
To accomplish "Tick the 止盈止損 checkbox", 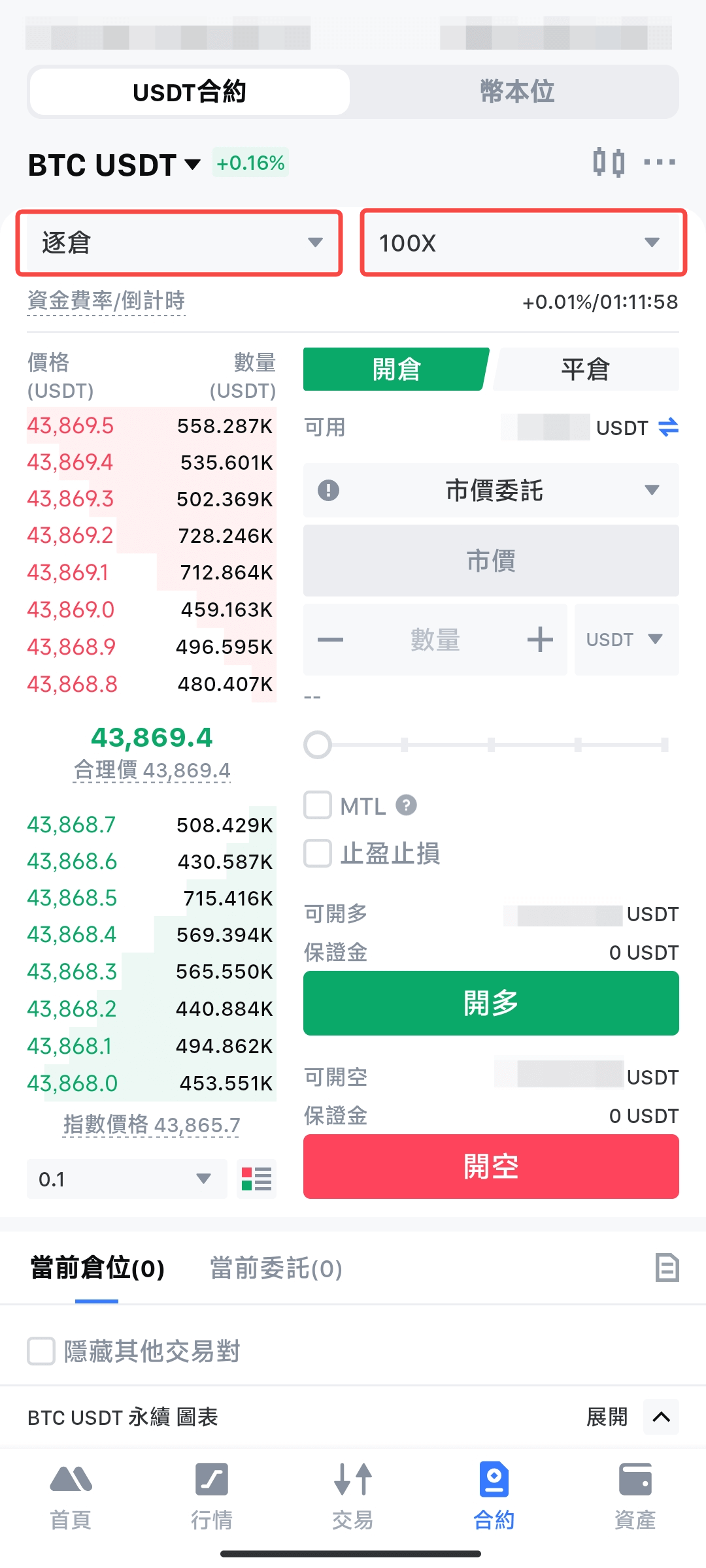I will point(318,853).
